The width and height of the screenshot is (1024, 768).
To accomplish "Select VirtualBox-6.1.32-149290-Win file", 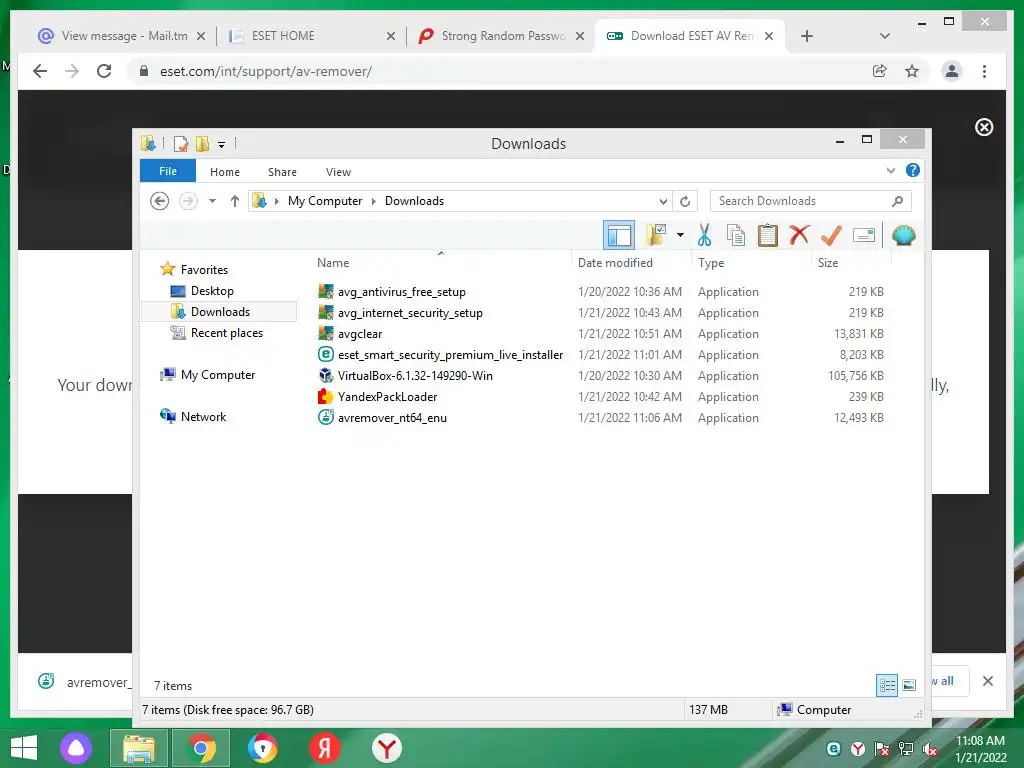I will 415,376.
